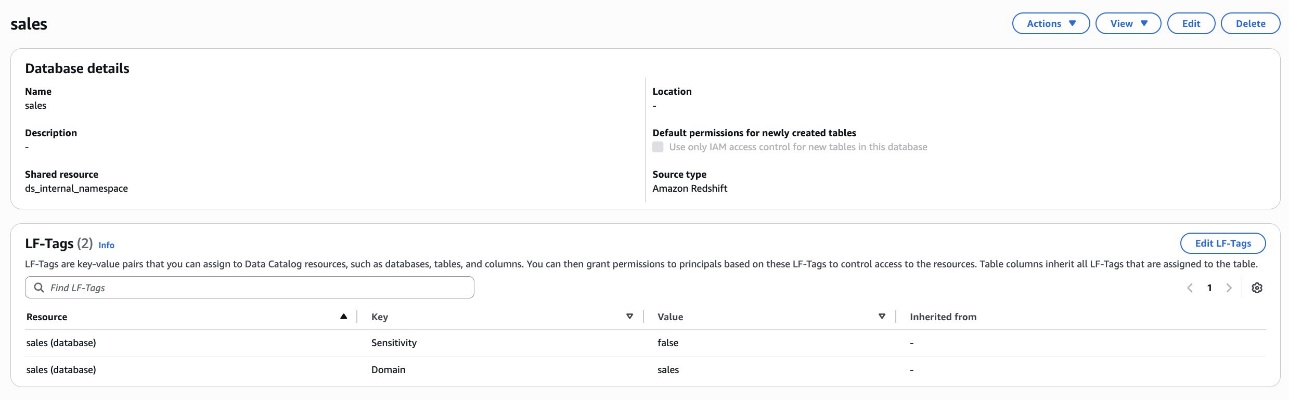The image size is (1289, 400).
Task: Select the Domain tag row
Action: click(x=645, y=369)
